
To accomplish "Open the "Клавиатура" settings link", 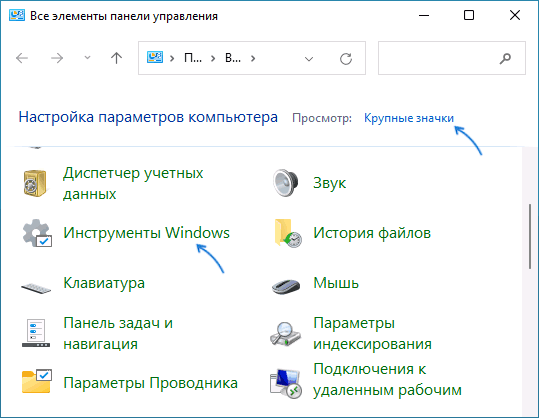I will pyautogui.click(x=104, y=283).
